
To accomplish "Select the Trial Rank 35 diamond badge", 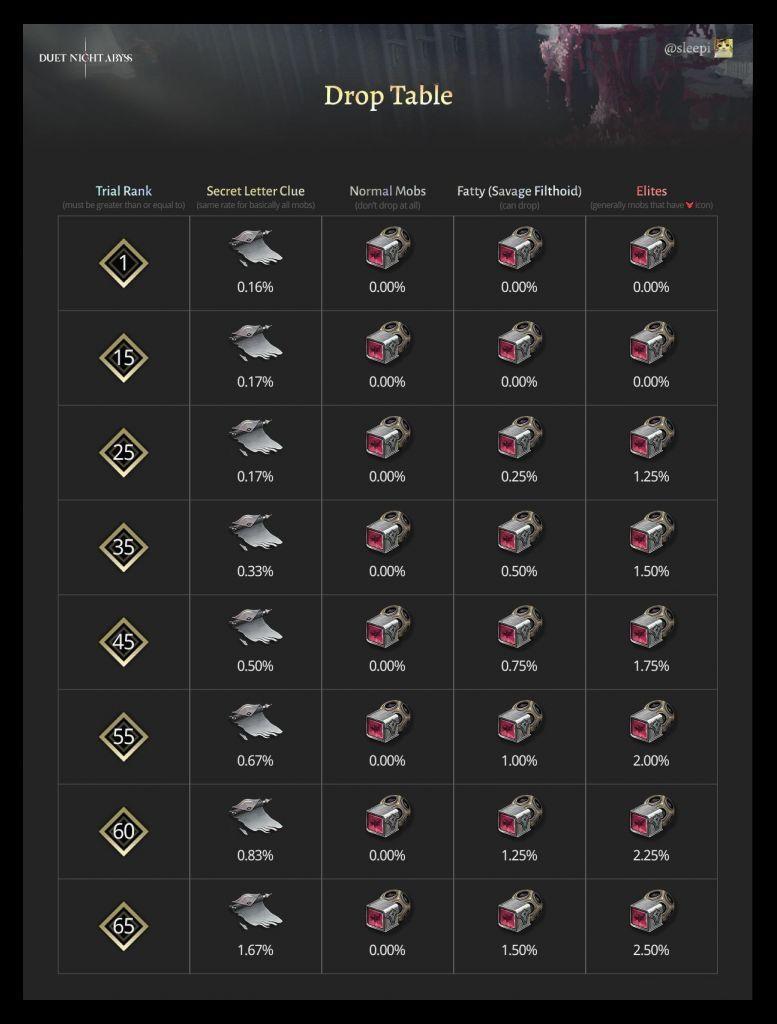I will pyautogui.click(x=123, y=547).
